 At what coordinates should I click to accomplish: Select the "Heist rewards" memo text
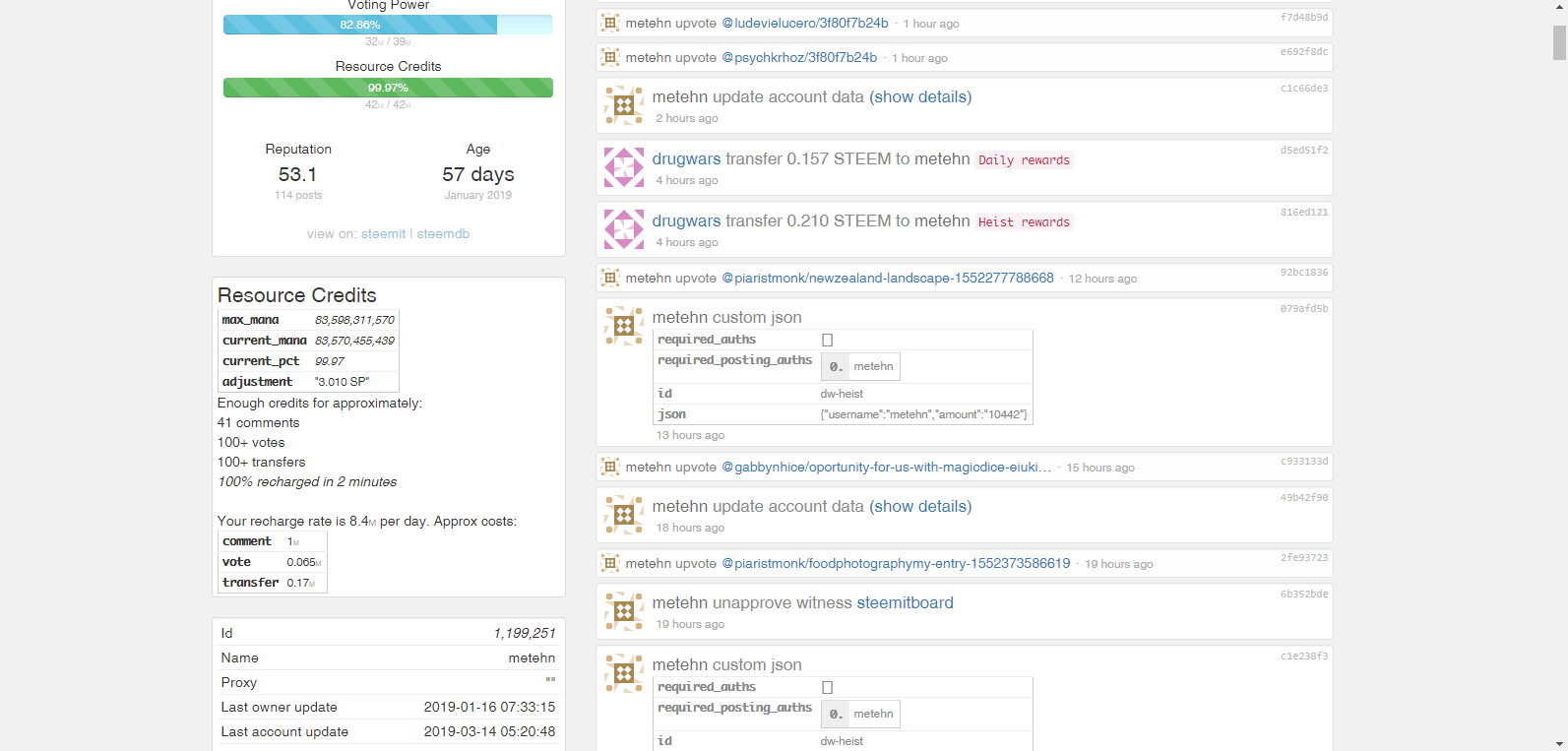click(1024, 222)
